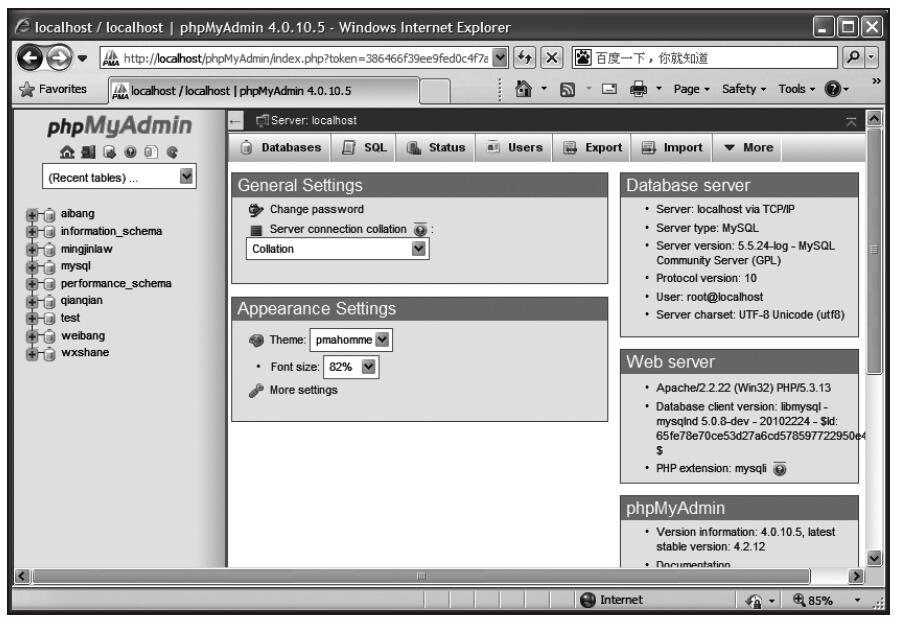Open the Tools menu
Image resolution: width=900 pixels, height=624 pixels.
(797, 89)
